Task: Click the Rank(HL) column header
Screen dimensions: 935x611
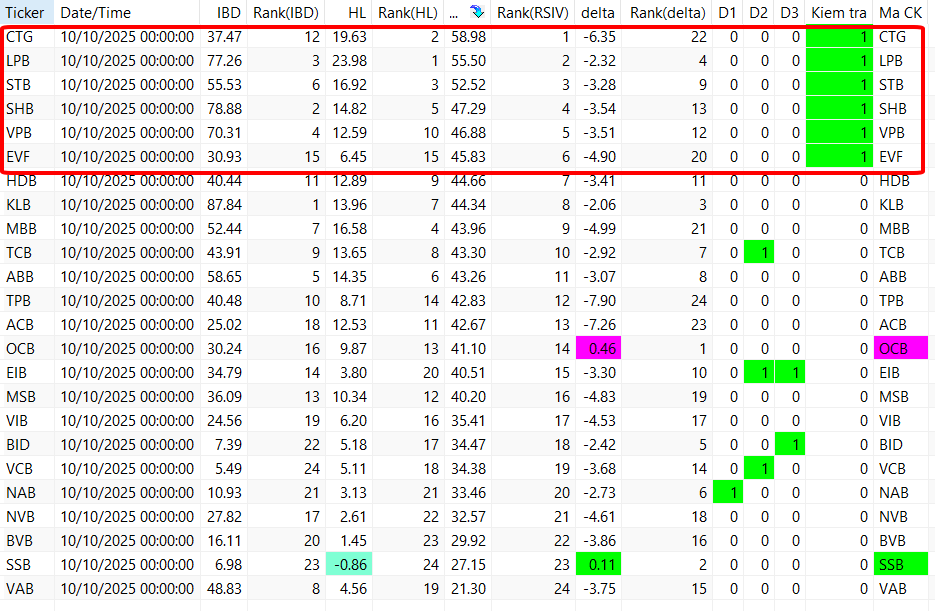Action: 408,13
